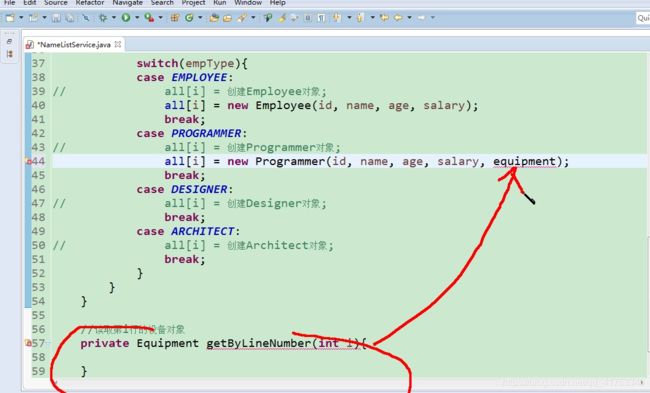Click the New Java Class icon
The width and height of the screenshot is (650, 393).
tap(189, 18)
